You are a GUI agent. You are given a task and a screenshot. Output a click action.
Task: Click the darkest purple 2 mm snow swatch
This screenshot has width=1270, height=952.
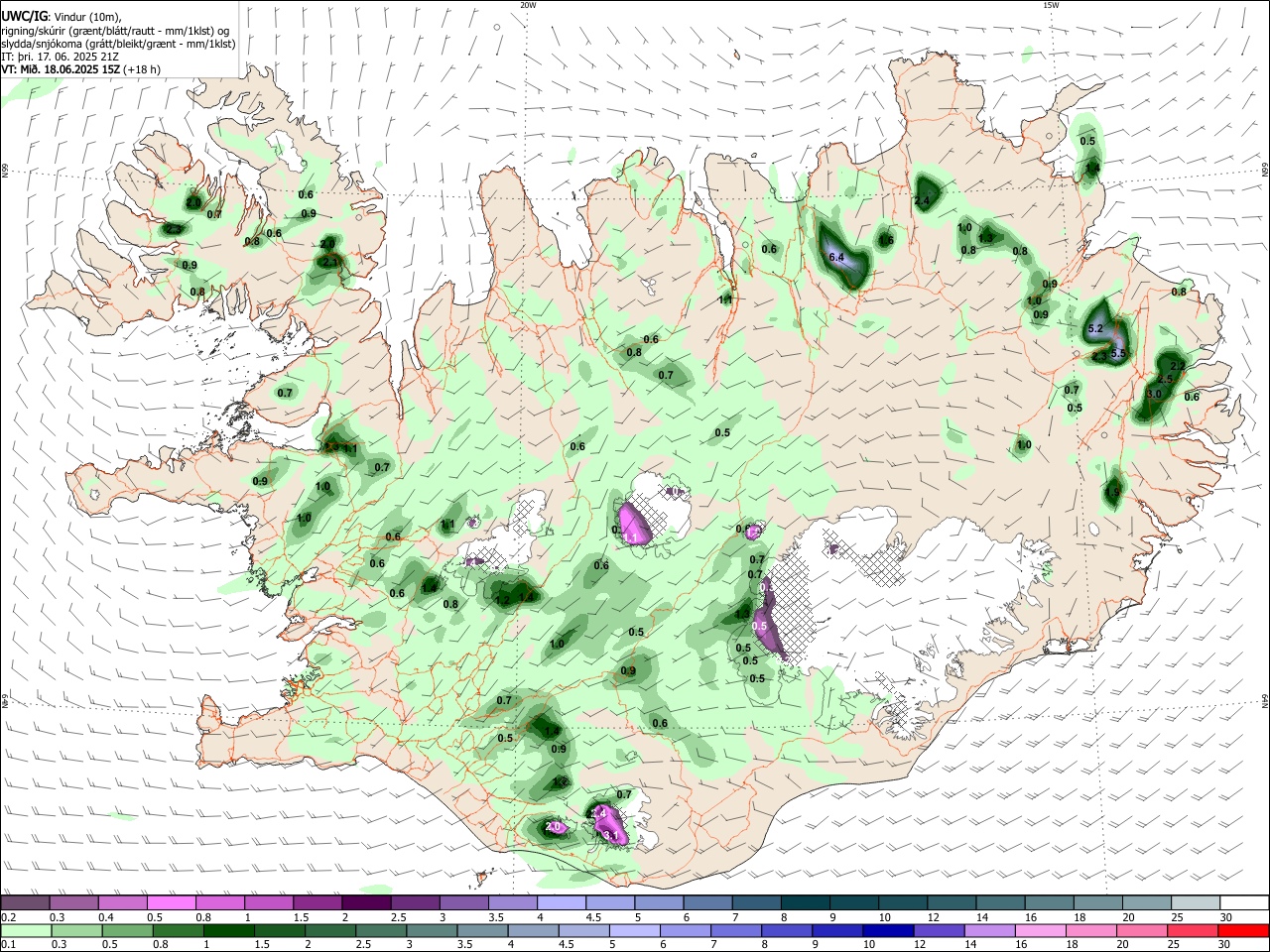366,903
